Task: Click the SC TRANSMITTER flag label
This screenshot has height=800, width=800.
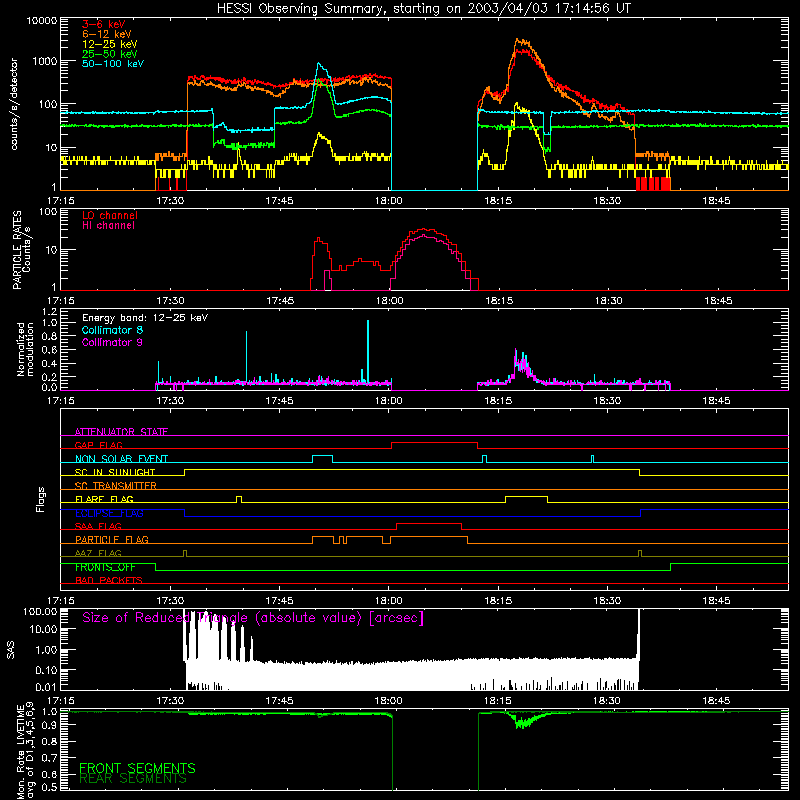Action: click(116, 485)
